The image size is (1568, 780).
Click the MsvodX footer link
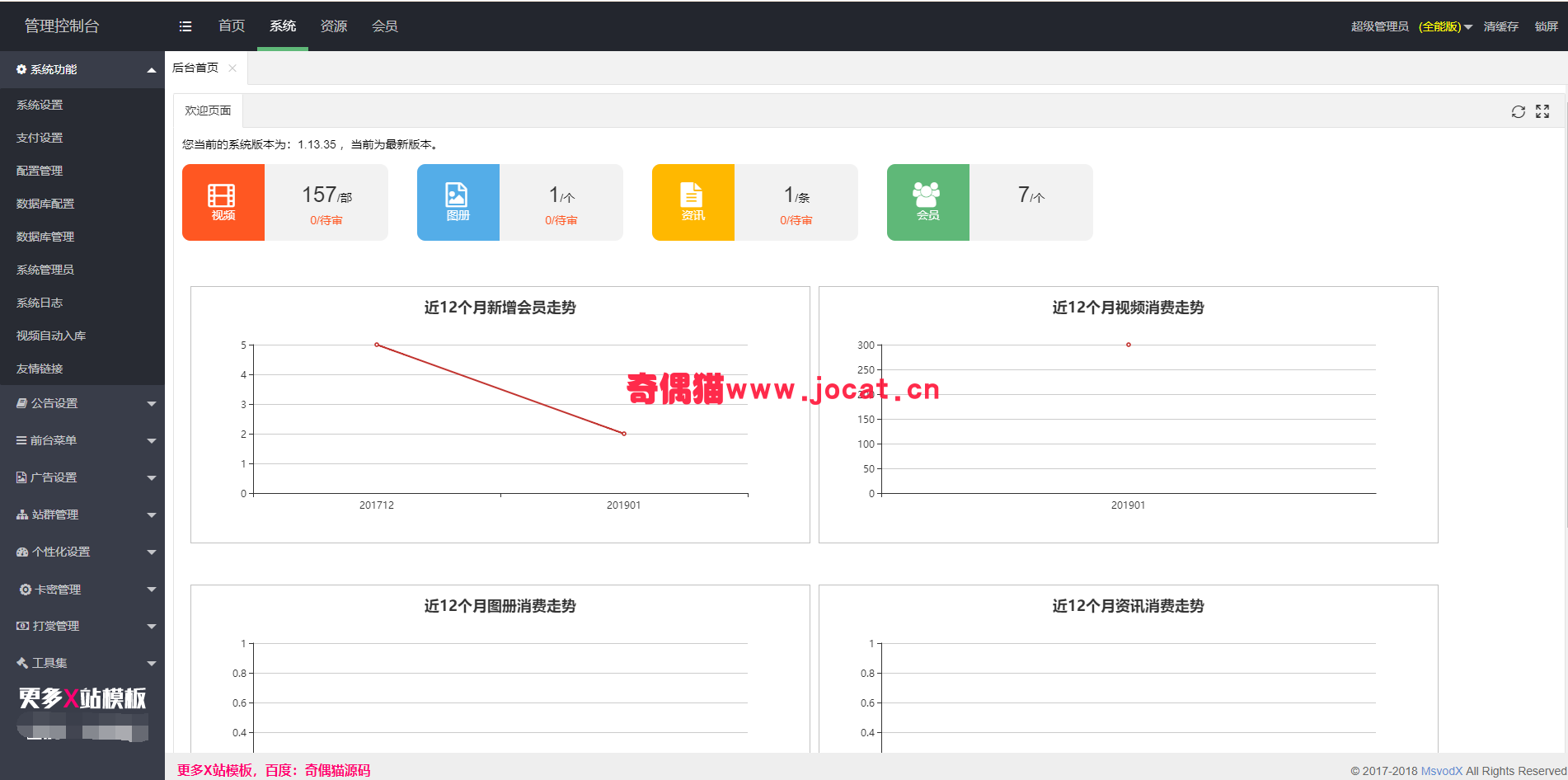(x=1441, y=771)
